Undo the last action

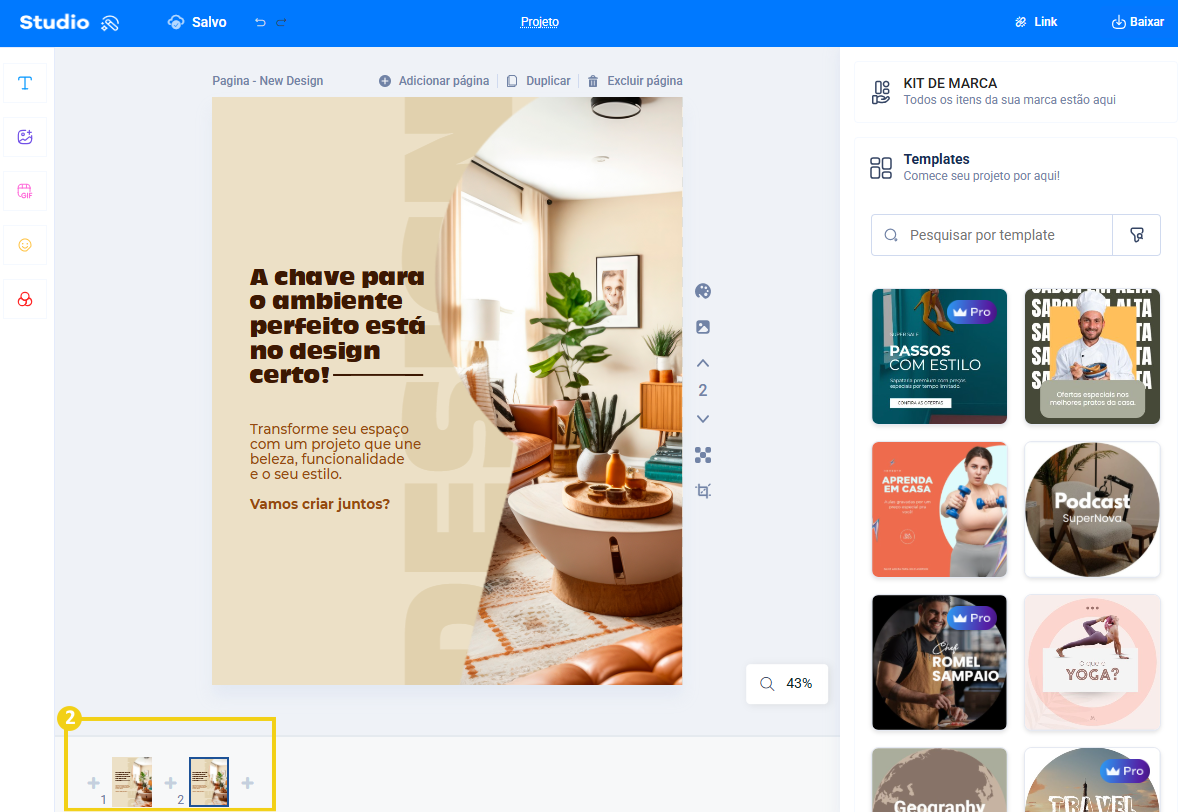pos(260,23)
